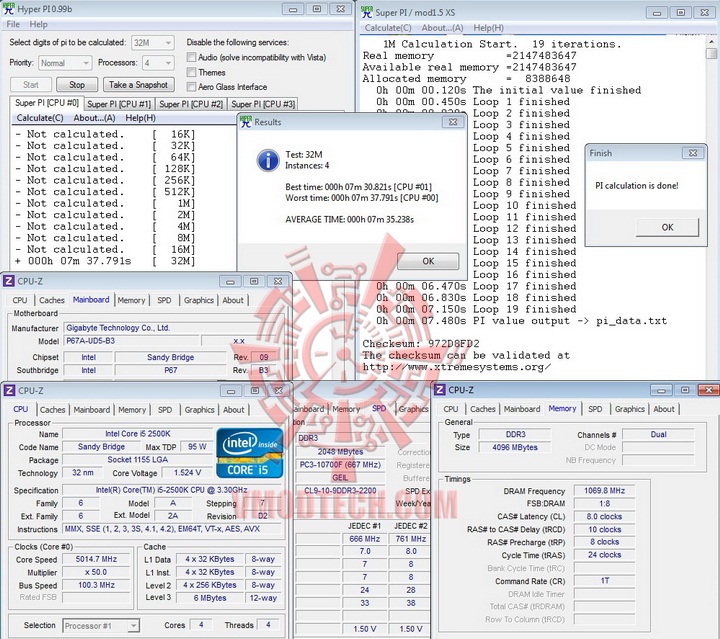Switch to Super PI [CPU #3] tab
The width and height of the screenshot is (720, 639).
tap(263, 104)
